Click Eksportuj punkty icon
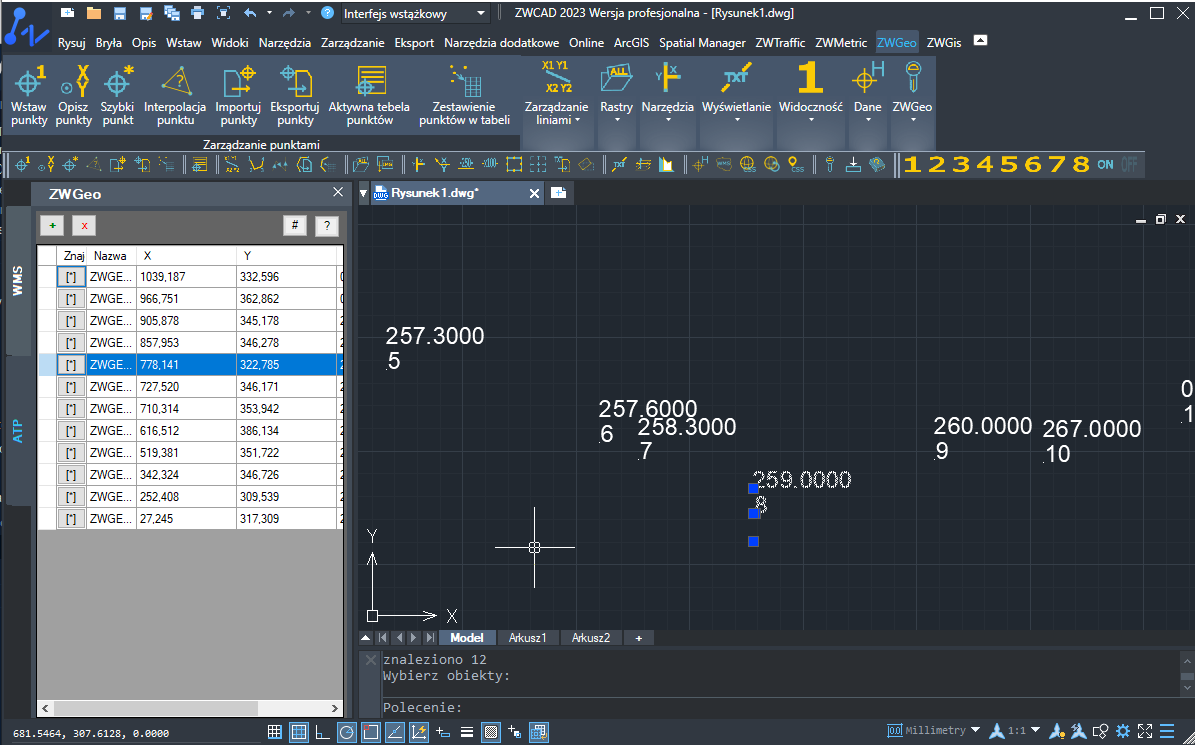 pyautogui.click(x=295, y=96)
